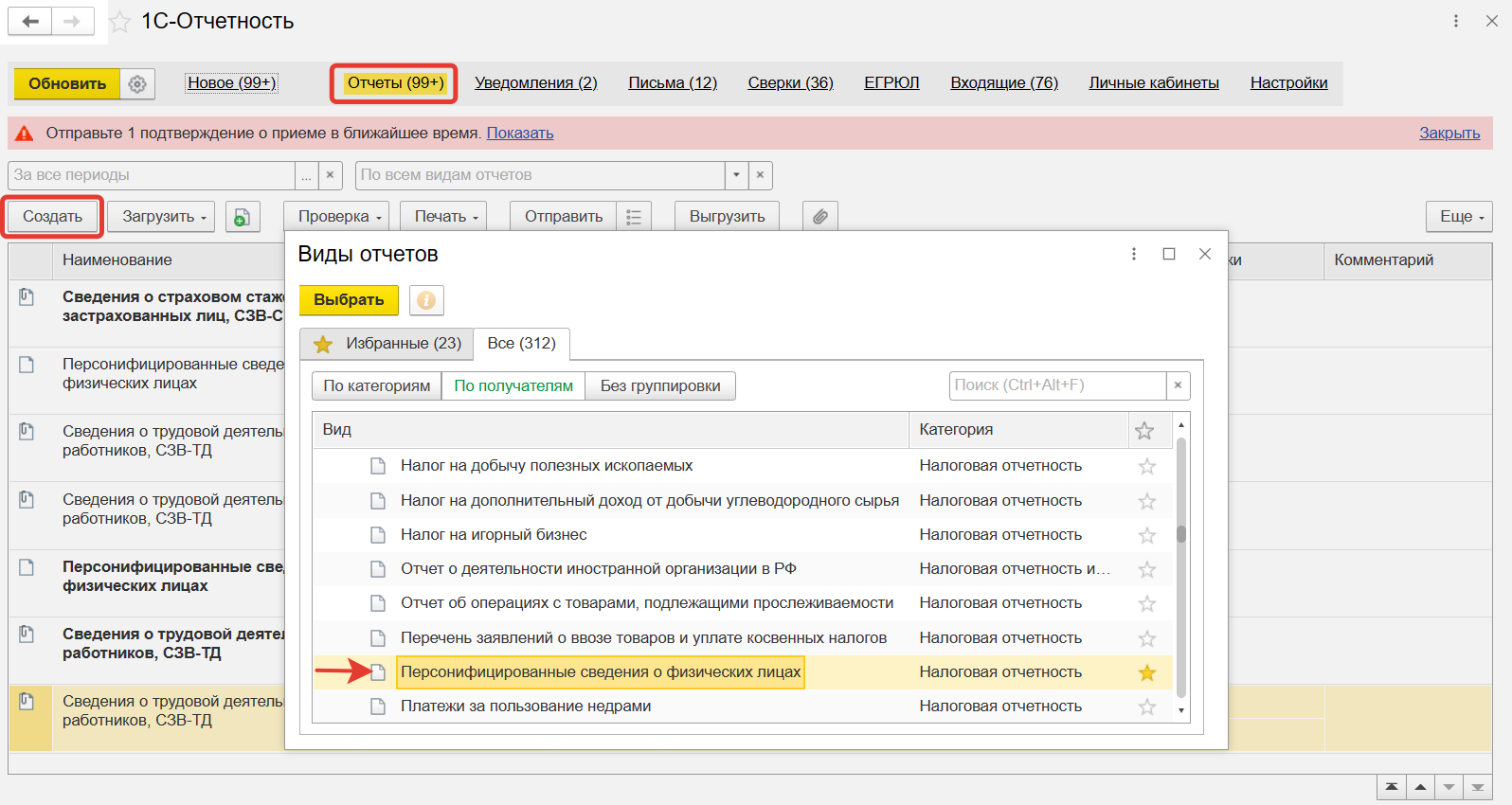The image size is (1512, 805).
Task: Favorite Платежи за пользование недрами
Action: pyautogui.click(x=1147, y=707)
